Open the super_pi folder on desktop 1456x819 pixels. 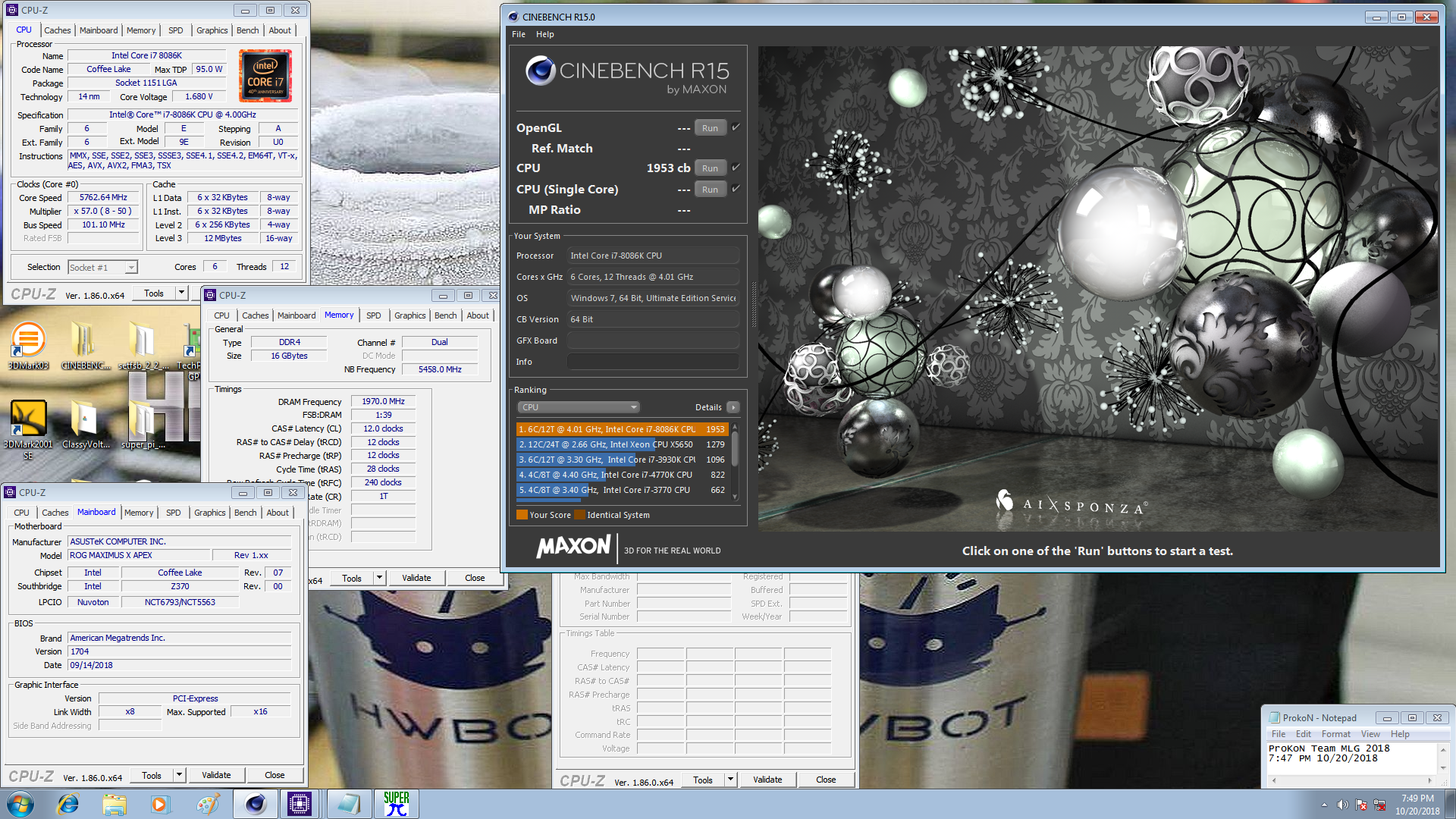[143, 425]
